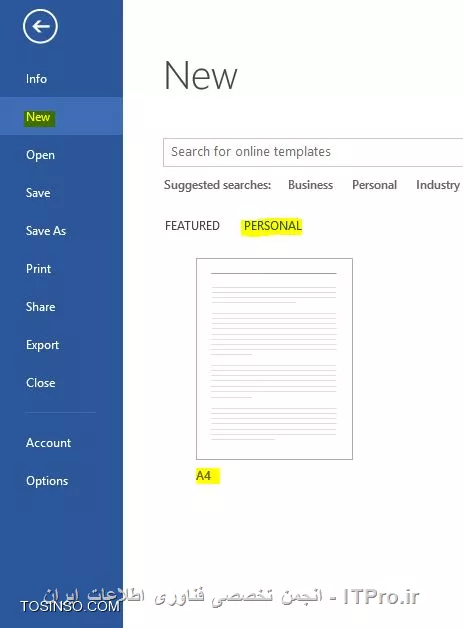Screen dimensions: 463x628
Task: Click Close in the file menu
Action: [x=40, y=382]
